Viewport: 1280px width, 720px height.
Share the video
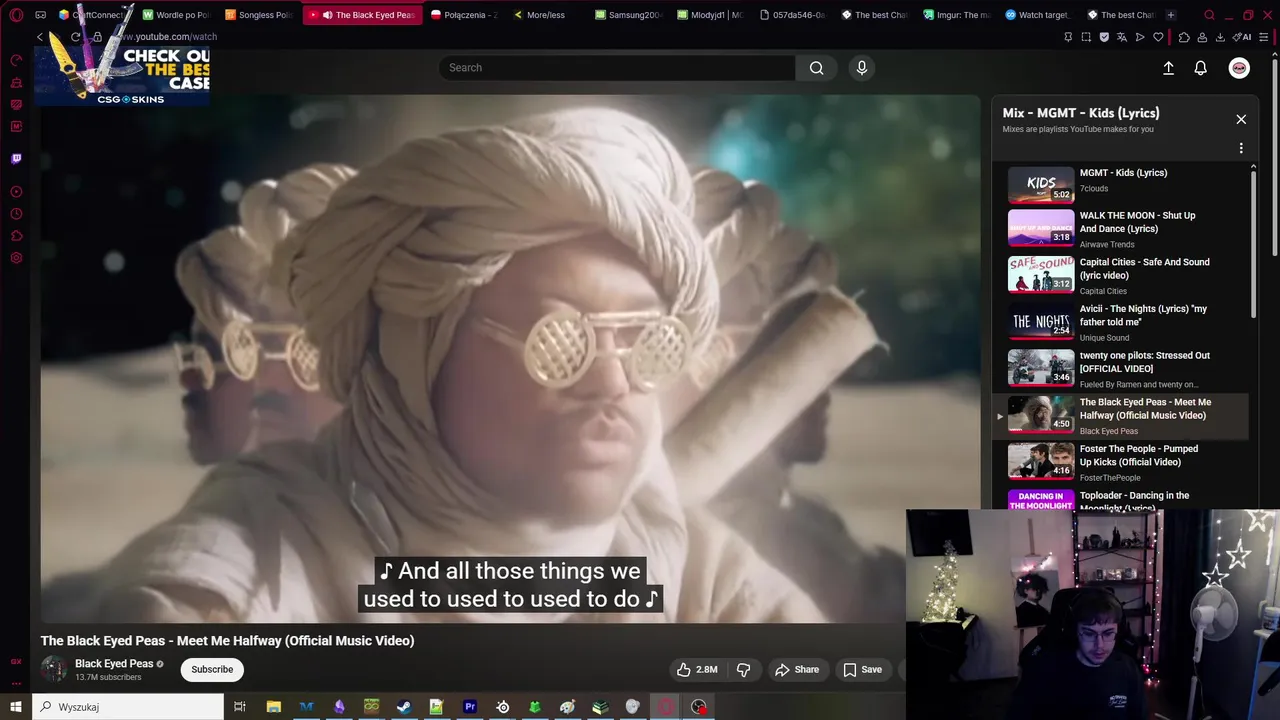[797, 670]
